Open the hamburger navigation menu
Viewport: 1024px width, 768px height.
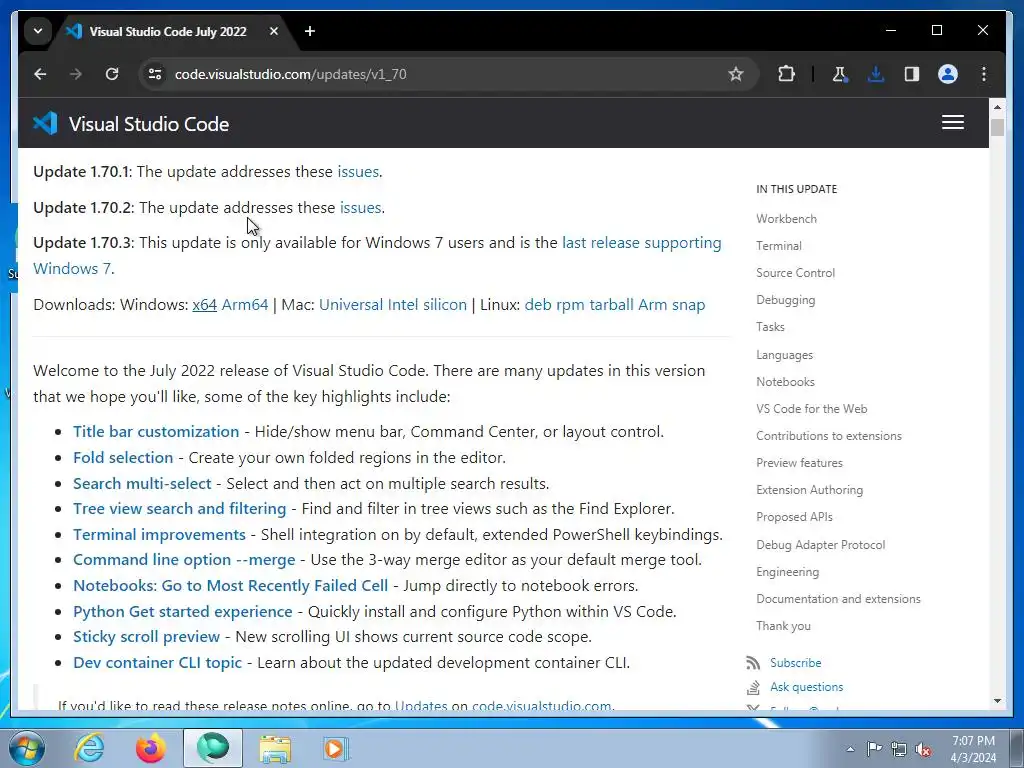coord(953,123)
